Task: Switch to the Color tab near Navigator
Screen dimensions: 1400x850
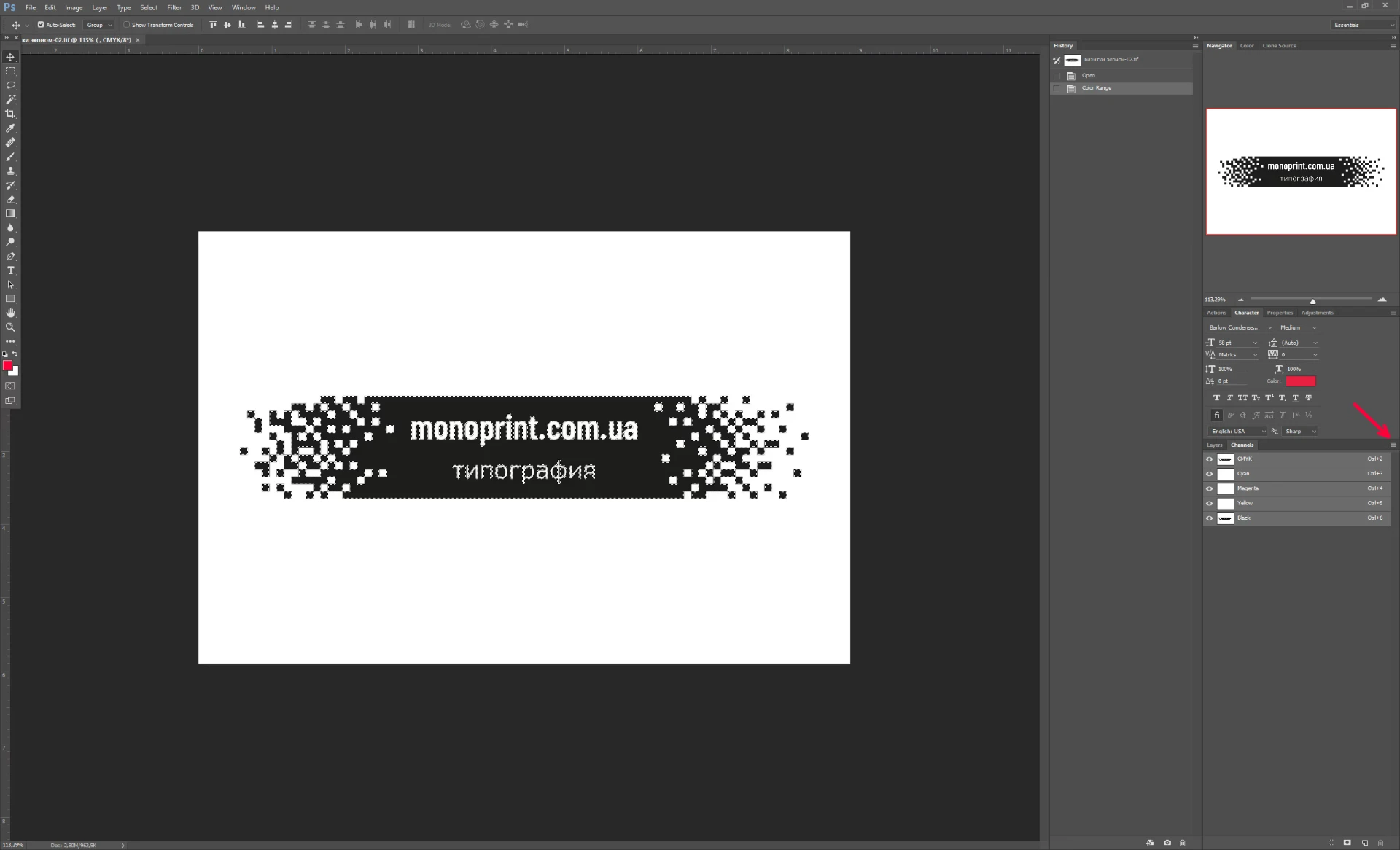Action: pos(1247,46)
